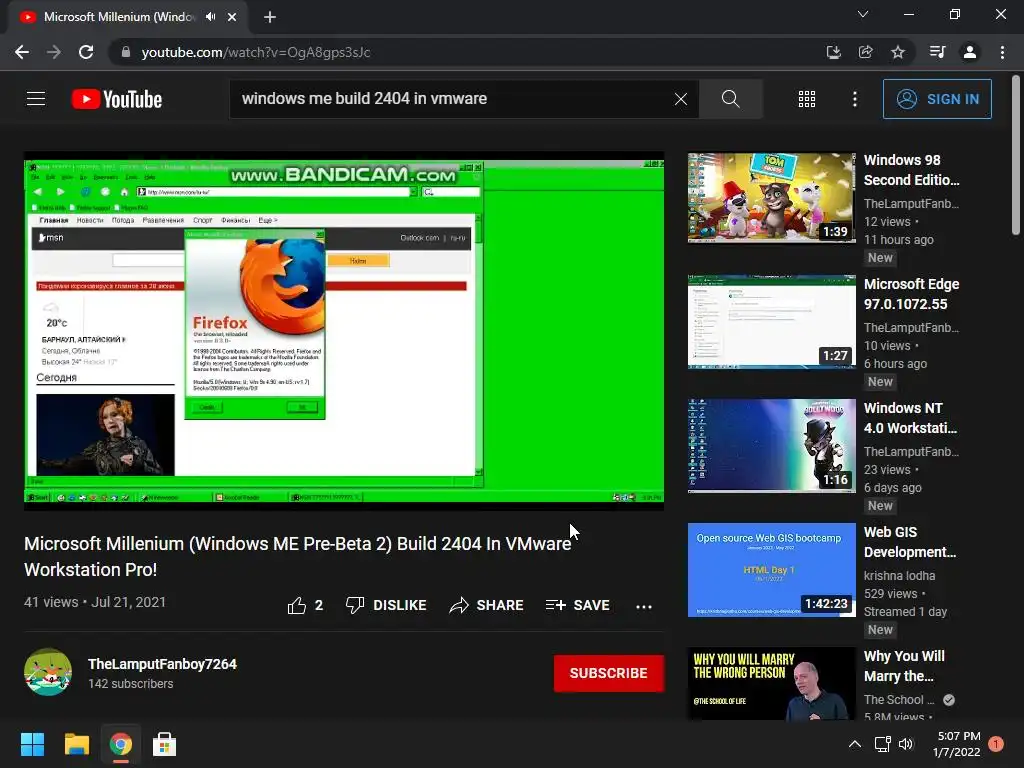Open the channel avatar image
The height and width of the screenshot is (768, 1024).
click(x=48, y=672)
